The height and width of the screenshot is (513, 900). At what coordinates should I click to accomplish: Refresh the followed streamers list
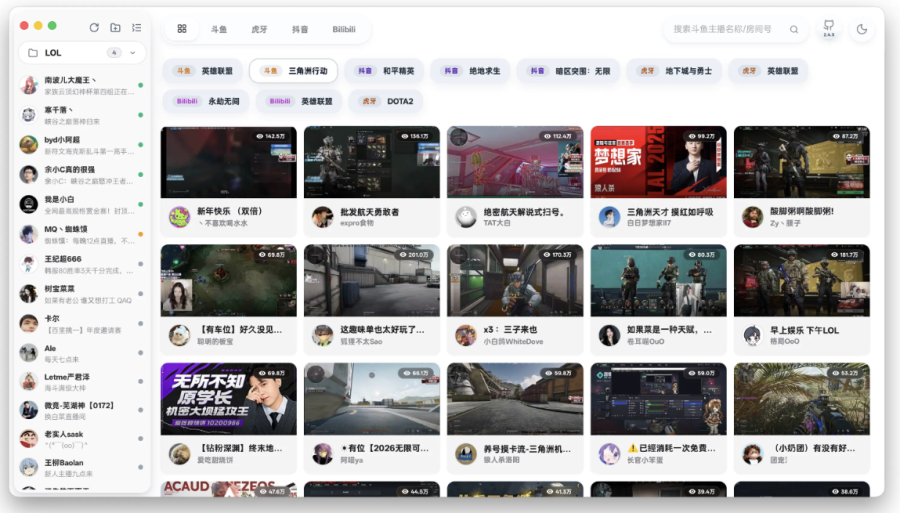pos(94,28)
